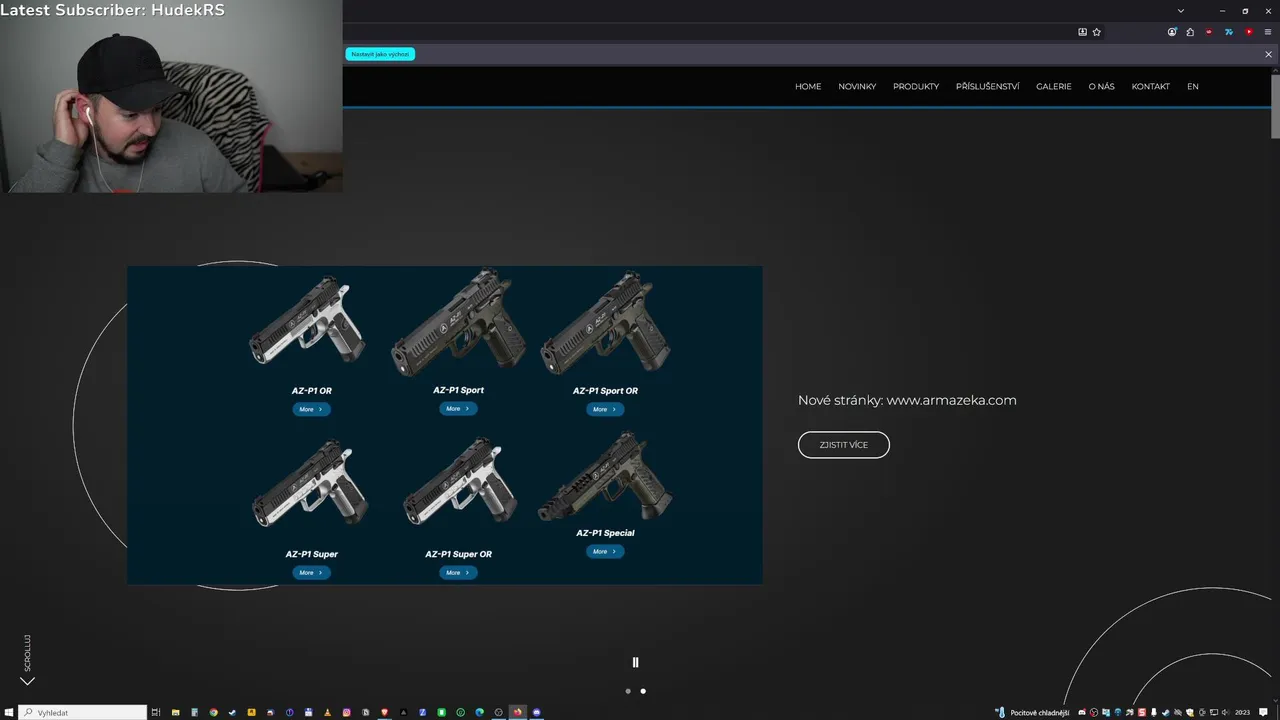Open Steam from the taskbar
Screen dimensions: 1280x720
(x=232, y=712)
